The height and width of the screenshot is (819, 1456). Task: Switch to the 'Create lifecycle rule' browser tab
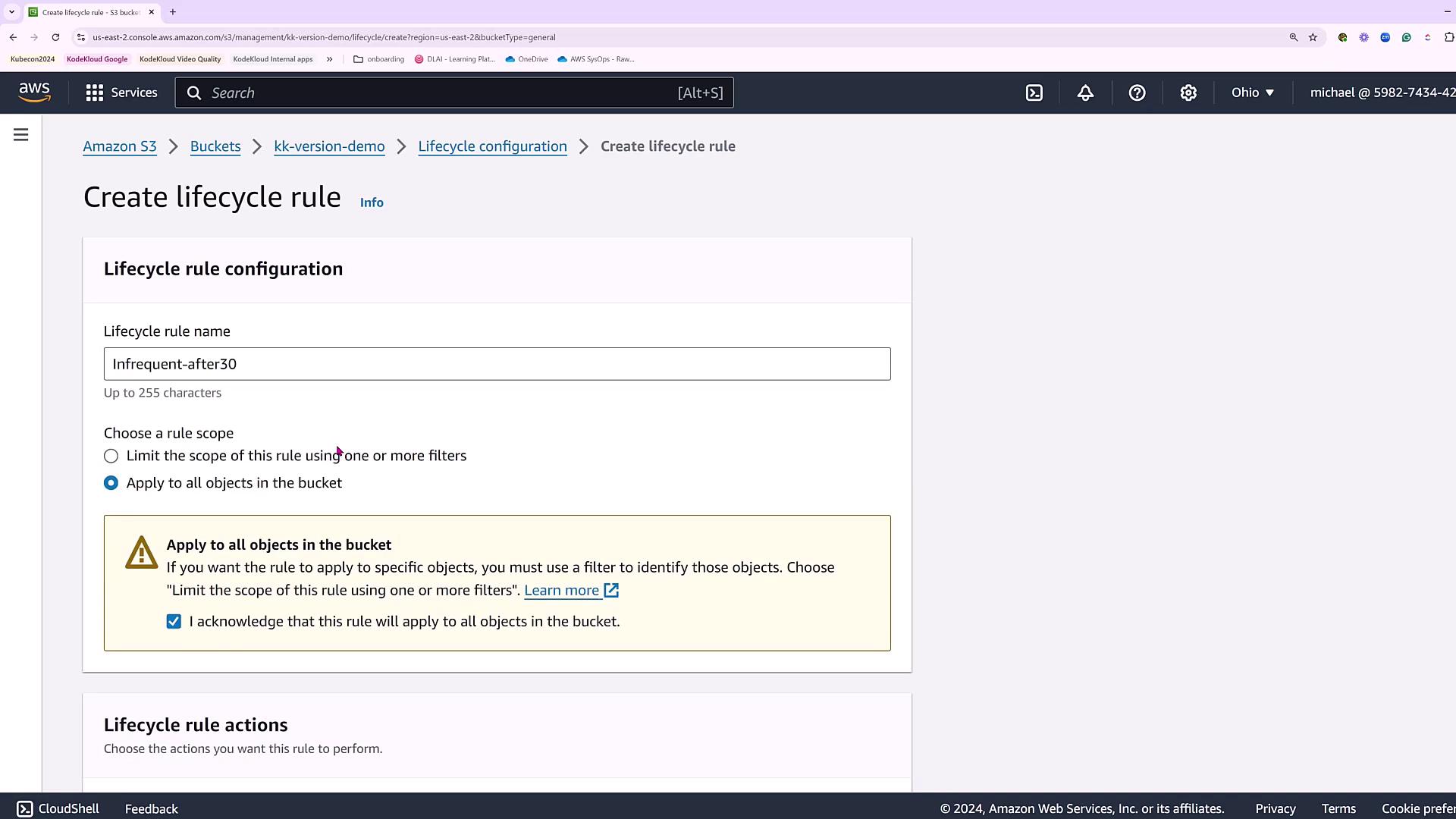pyautogui.click(x=89, y=12)
